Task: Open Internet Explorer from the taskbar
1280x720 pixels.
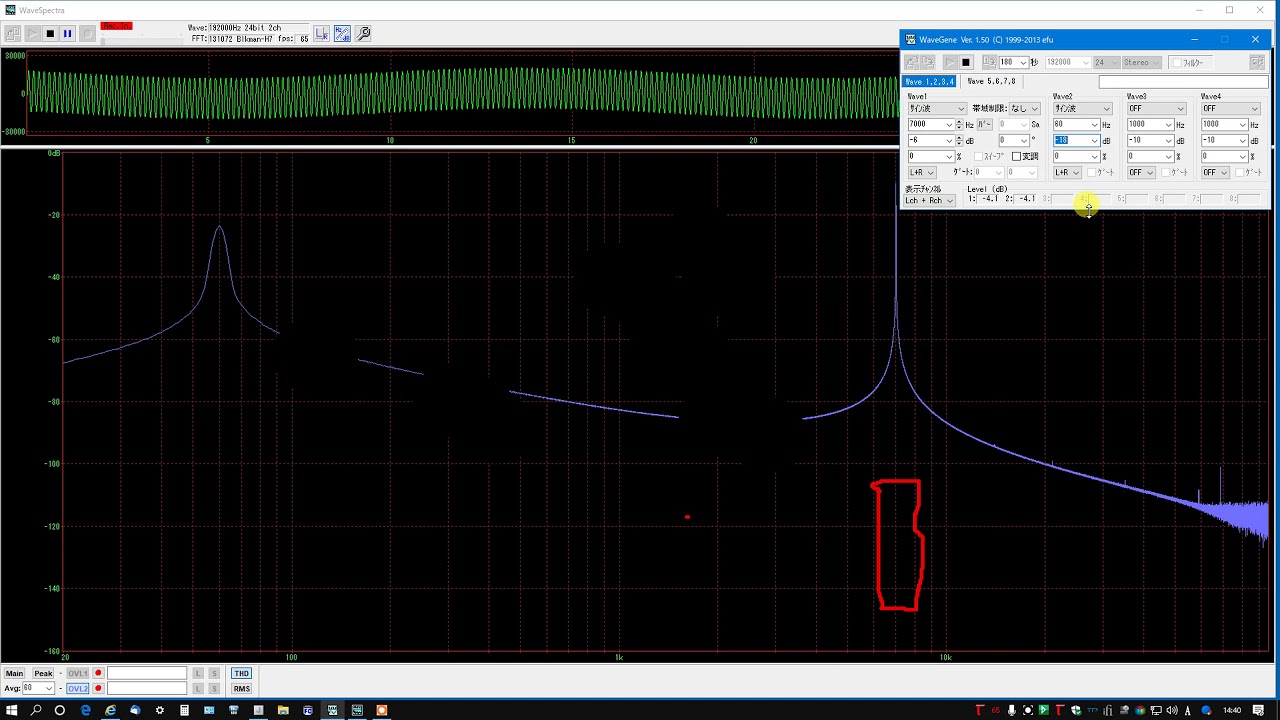Action: (110, 710)
